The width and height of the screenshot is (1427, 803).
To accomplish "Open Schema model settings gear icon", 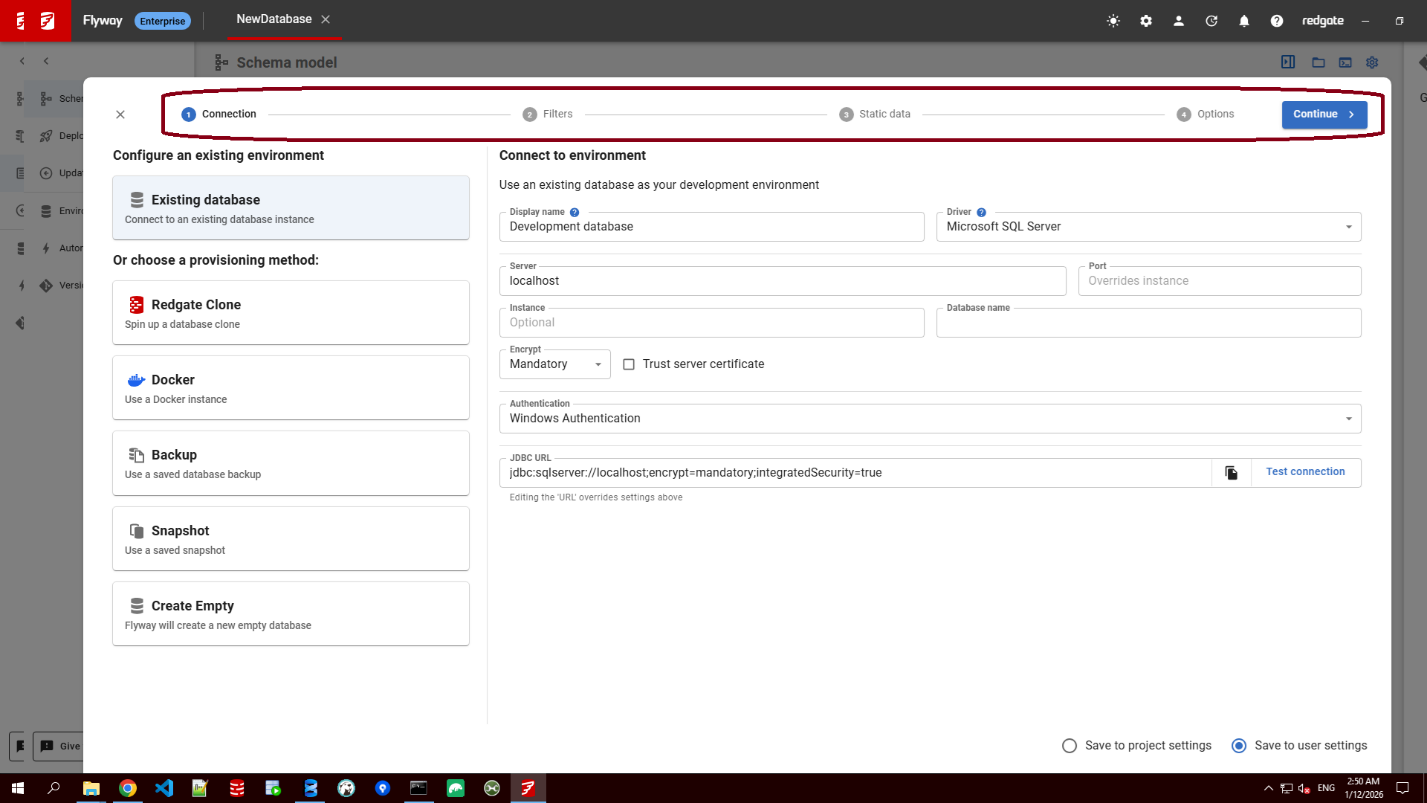I will [1371, 62].
